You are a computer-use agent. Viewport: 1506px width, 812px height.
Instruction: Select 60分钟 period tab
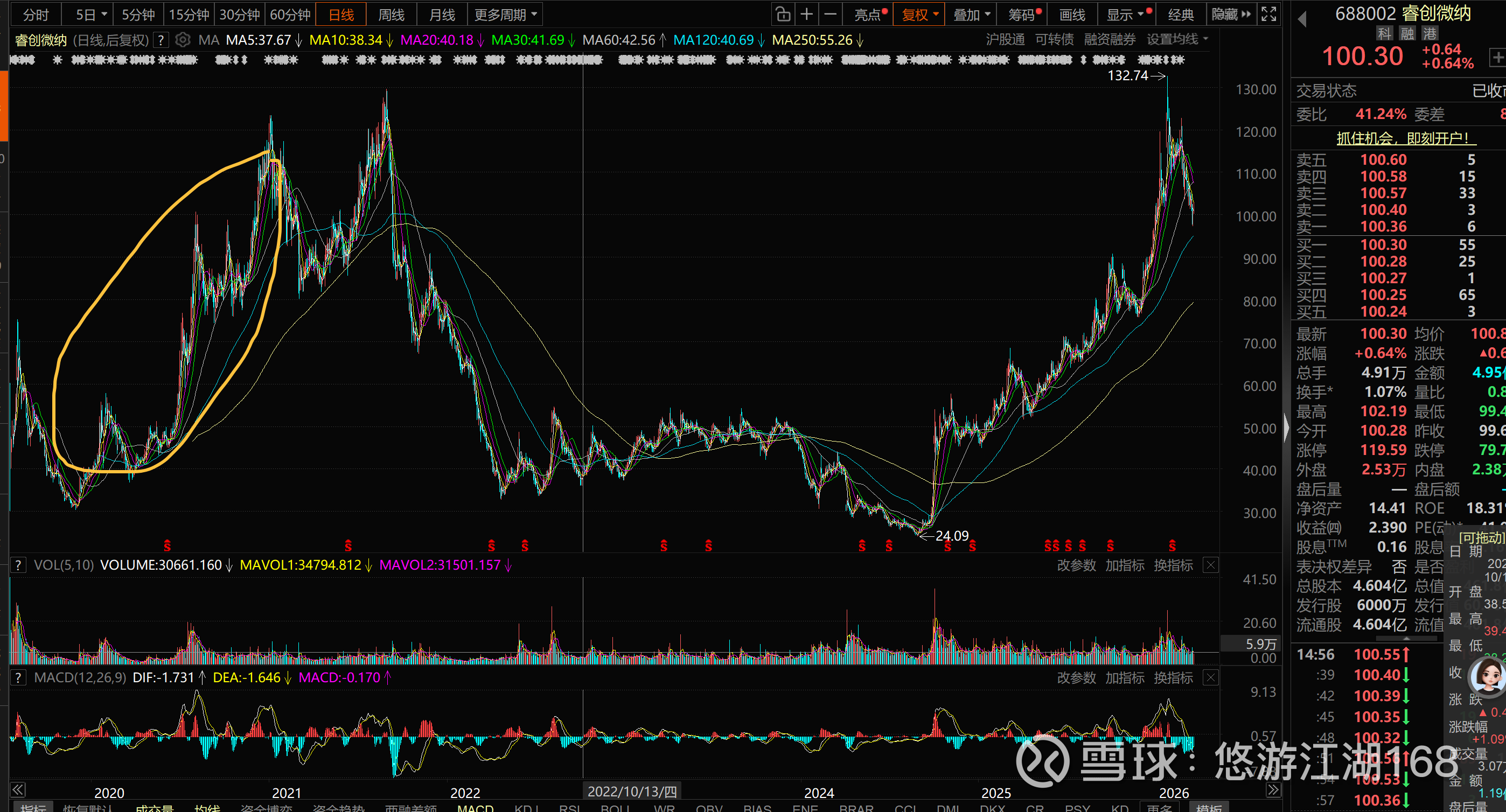point(290,14)
